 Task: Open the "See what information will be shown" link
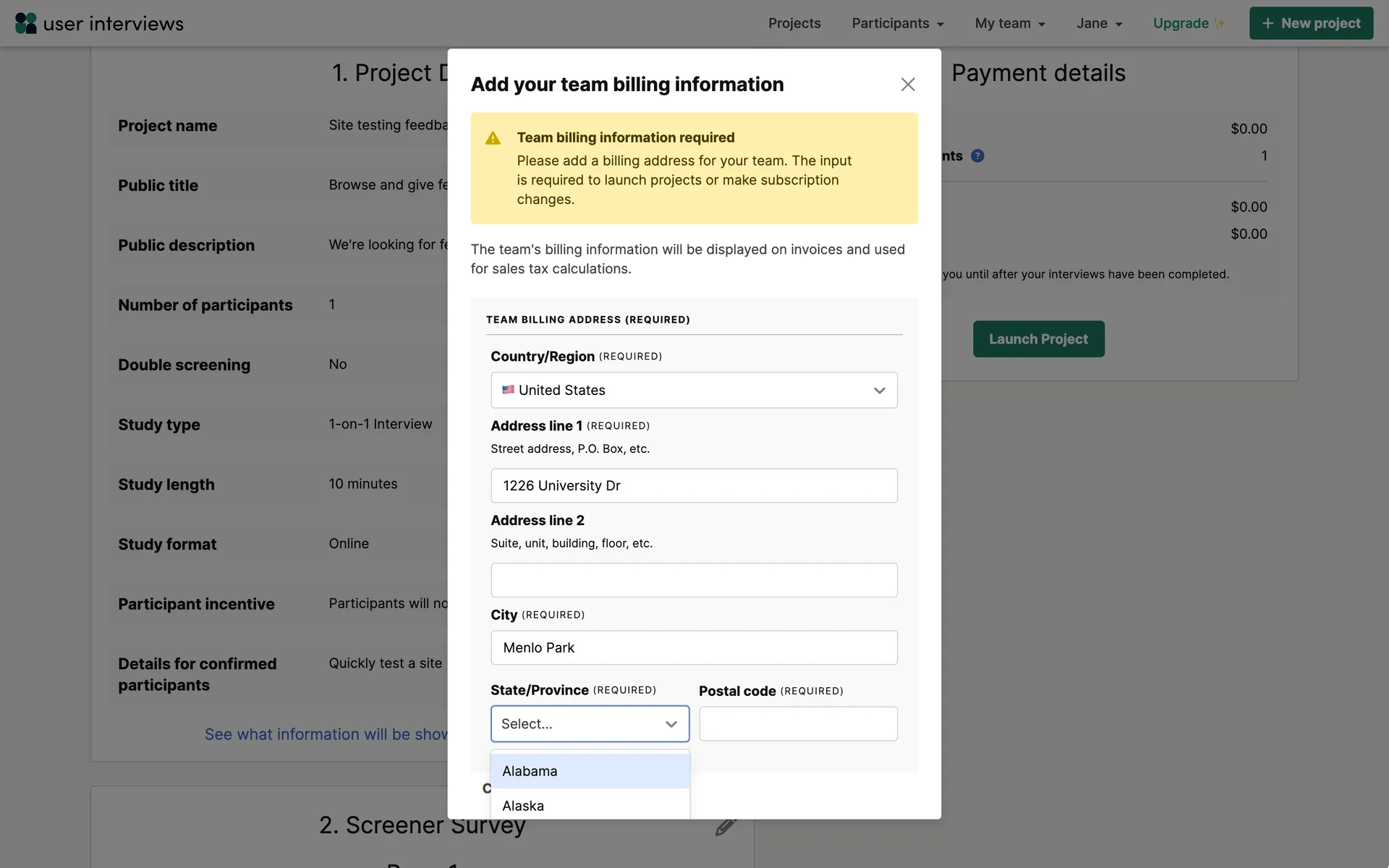(x=326, y=734)
